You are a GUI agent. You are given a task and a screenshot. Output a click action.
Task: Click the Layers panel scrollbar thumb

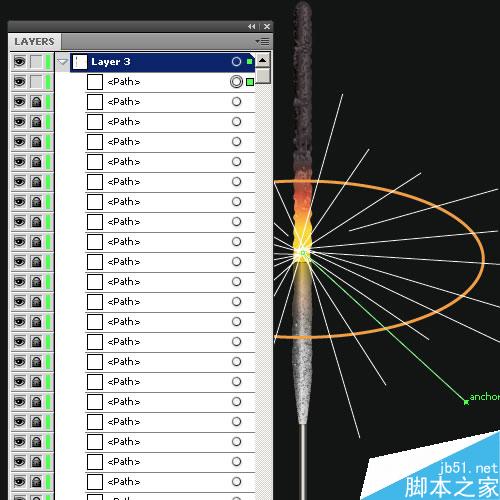(x=263, y=76)
